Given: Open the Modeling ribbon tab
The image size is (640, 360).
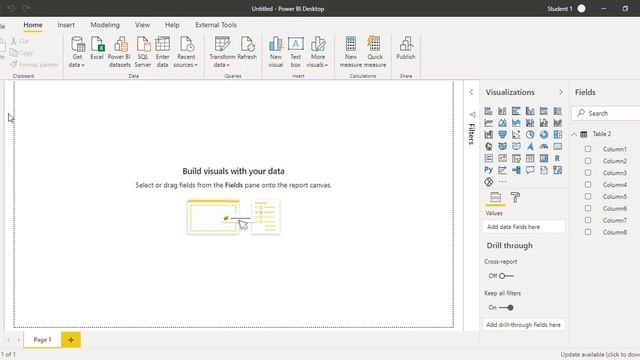Looking at the screenshot, I should (105, 25).
